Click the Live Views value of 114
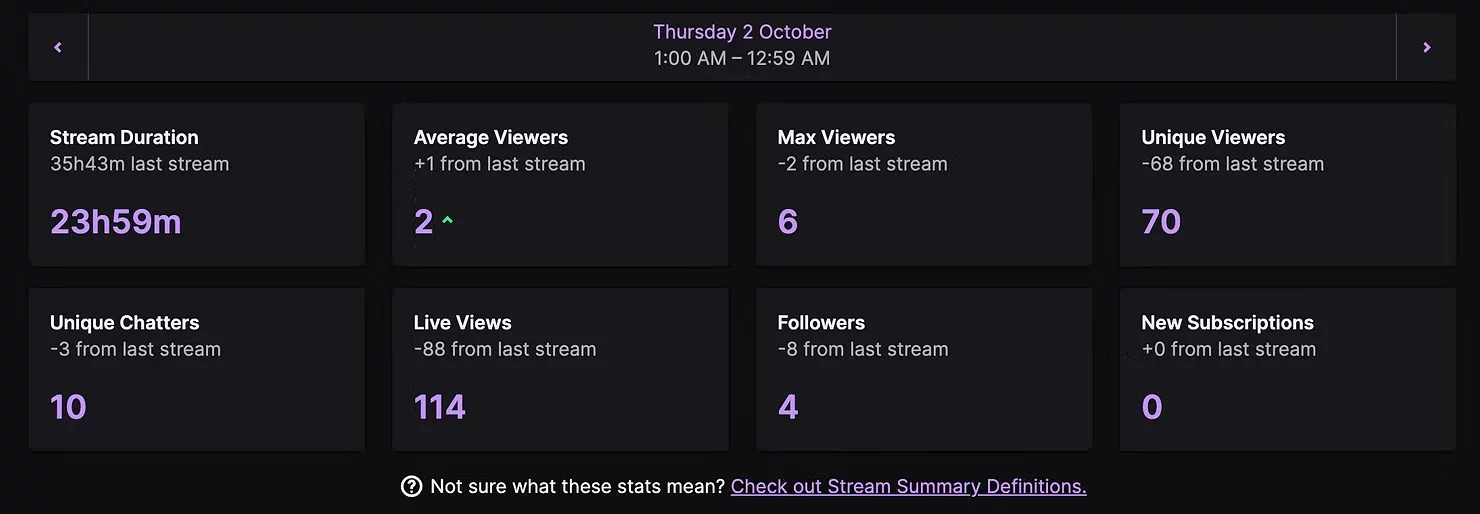 tap(440, 407)
